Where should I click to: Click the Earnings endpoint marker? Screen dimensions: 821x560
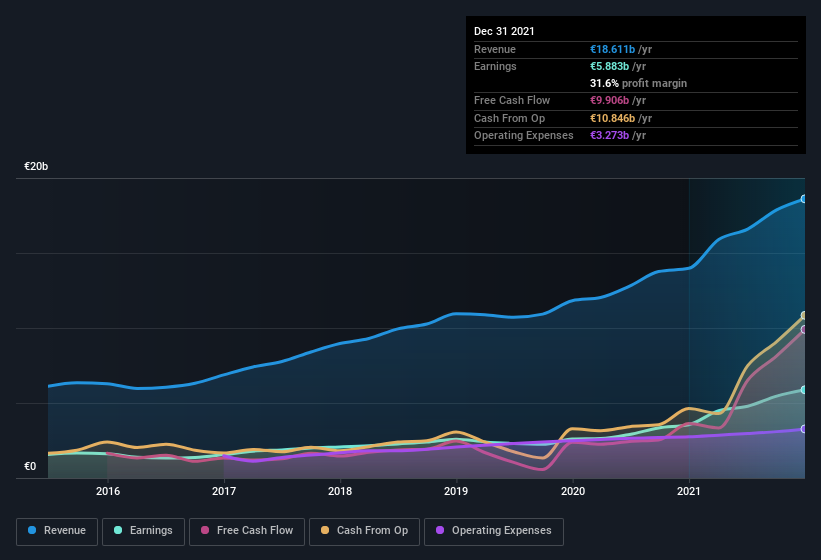pyautogui.click(x=804, y=390)
